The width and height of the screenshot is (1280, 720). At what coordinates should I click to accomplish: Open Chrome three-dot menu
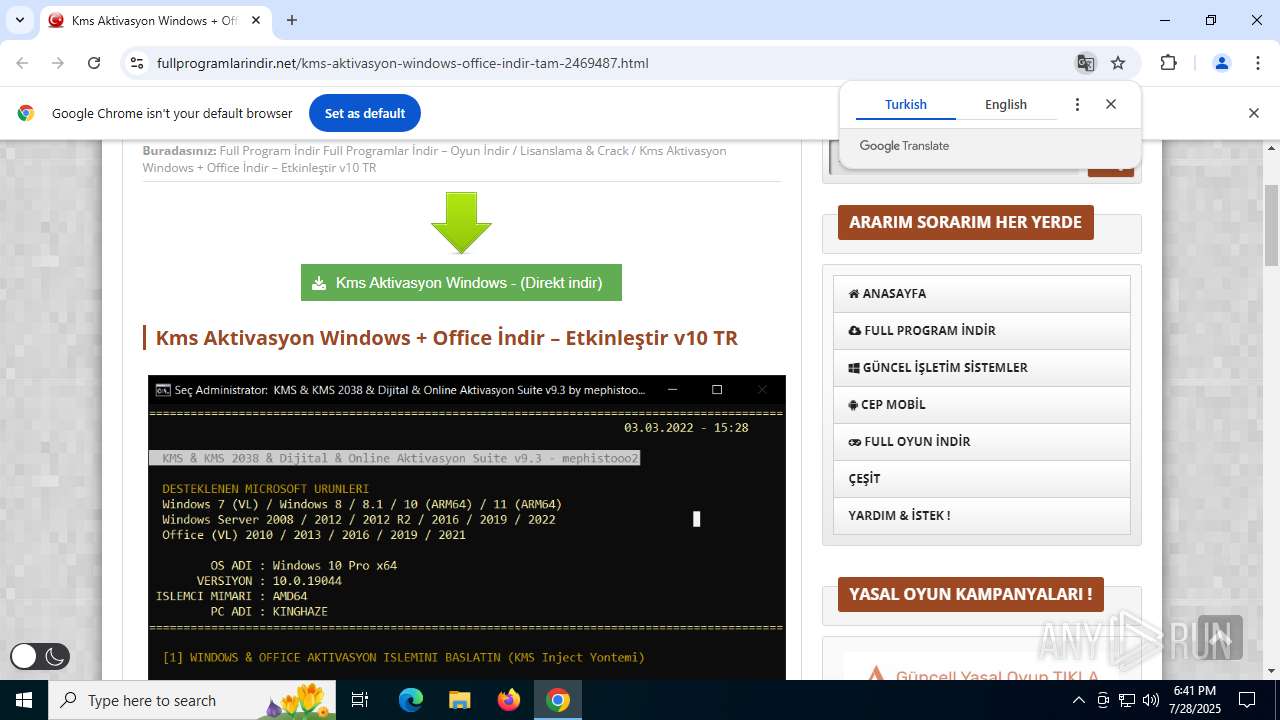tap(1258, 63)
